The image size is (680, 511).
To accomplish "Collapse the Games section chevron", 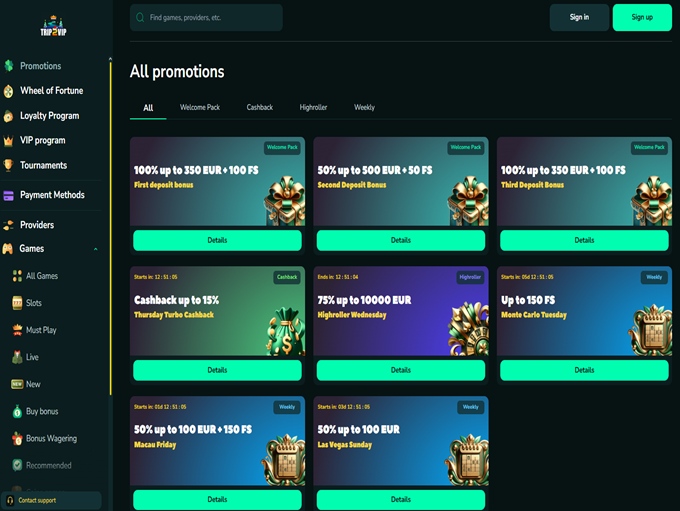I will 95,249.
